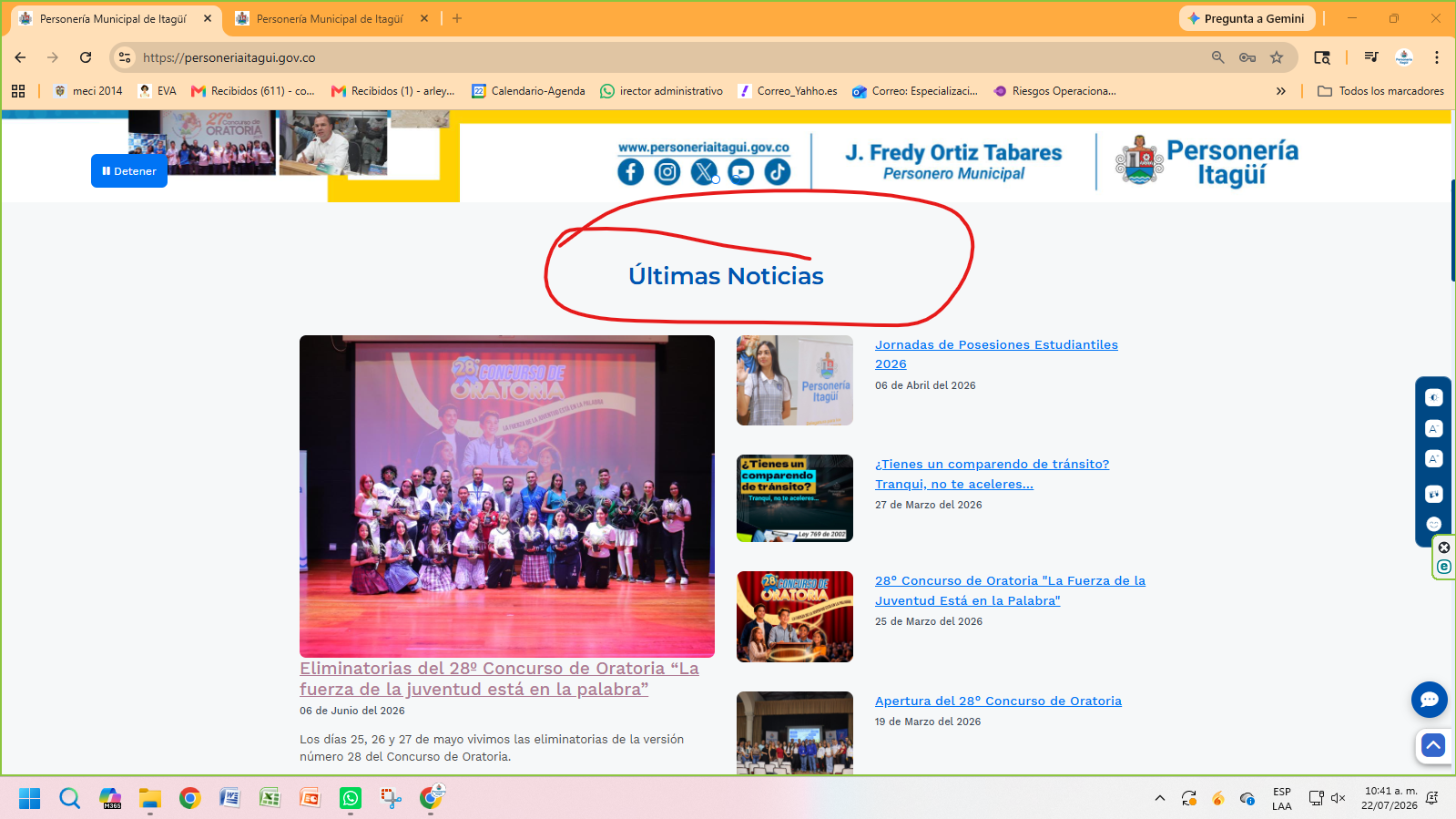Image resolution: width=1456 pixels, height=819 pixels.
Task: Pause the banner with Detener button
Action: pyautogui.click(x=129, y=171)
